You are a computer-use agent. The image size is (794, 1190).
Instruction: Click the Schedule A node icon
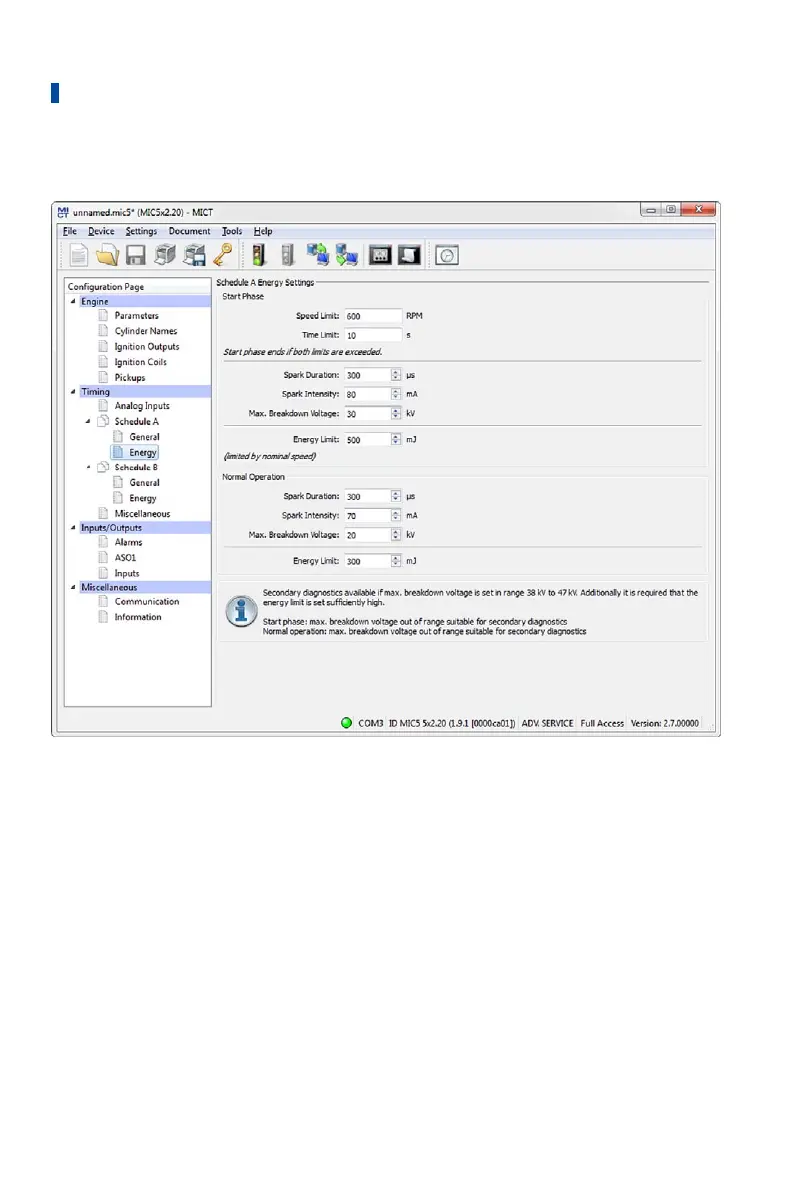pos(103,421)
